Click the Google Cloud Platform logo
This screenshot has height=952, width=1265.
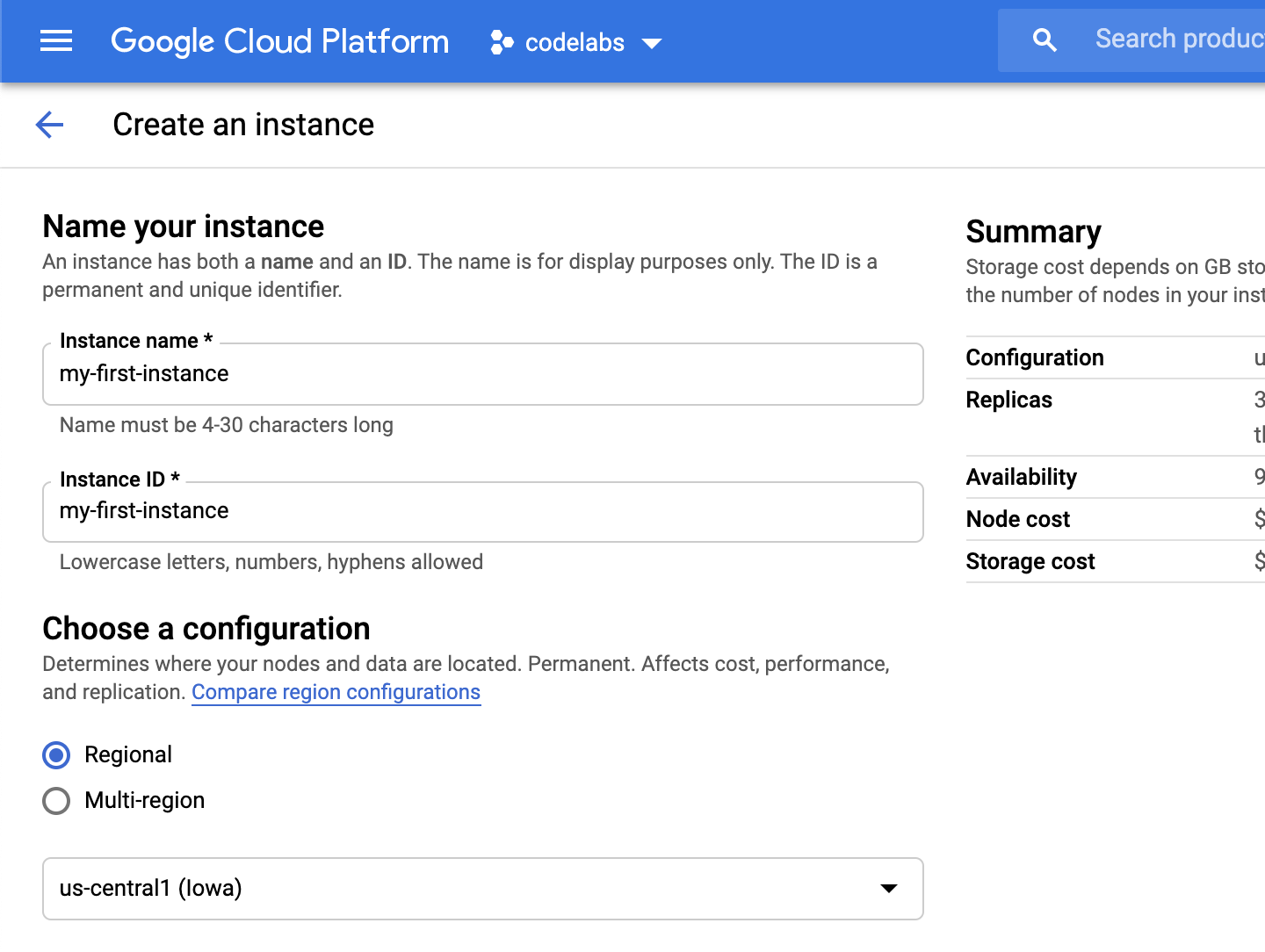[x=279, y=41]
